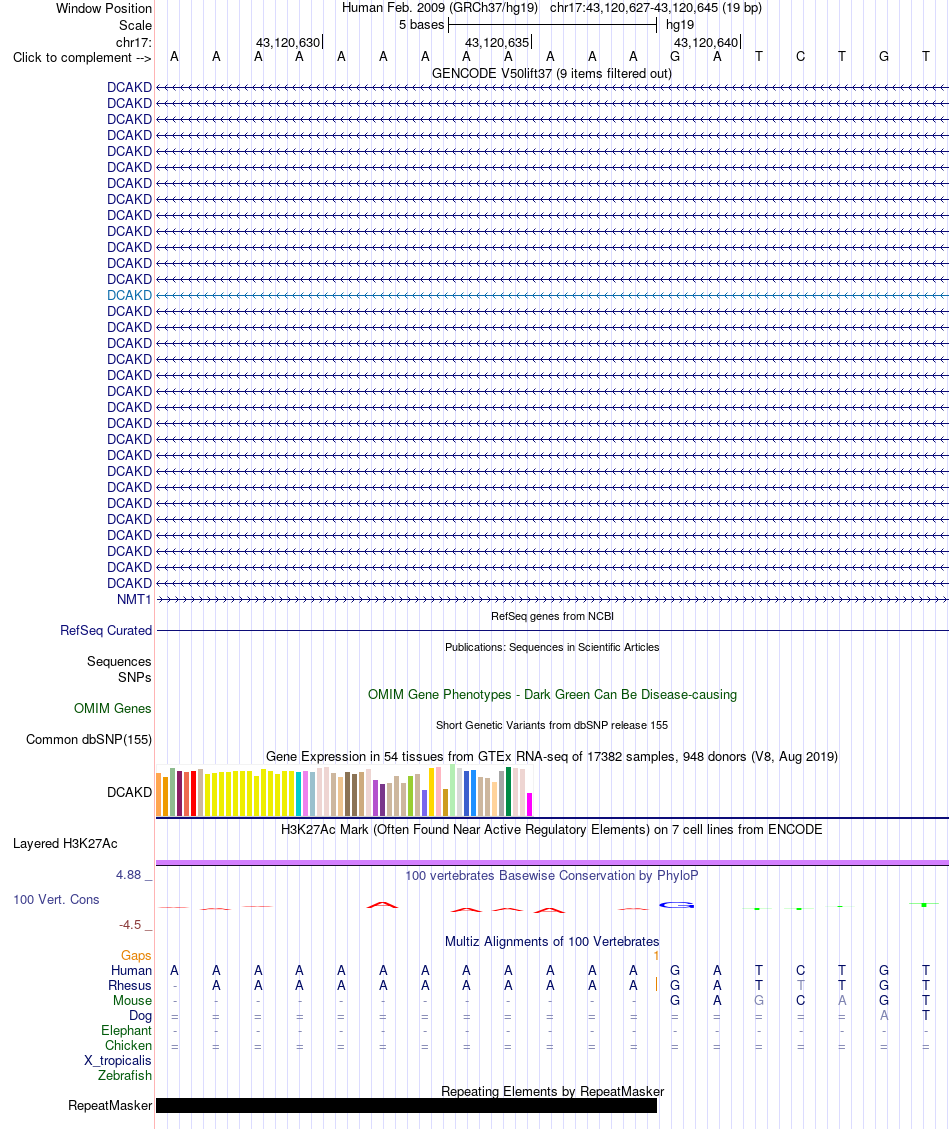
Task: Click the 'GENCODE V50lift37 (9 items filtered out)' title
Action: (x=552, y=73)
